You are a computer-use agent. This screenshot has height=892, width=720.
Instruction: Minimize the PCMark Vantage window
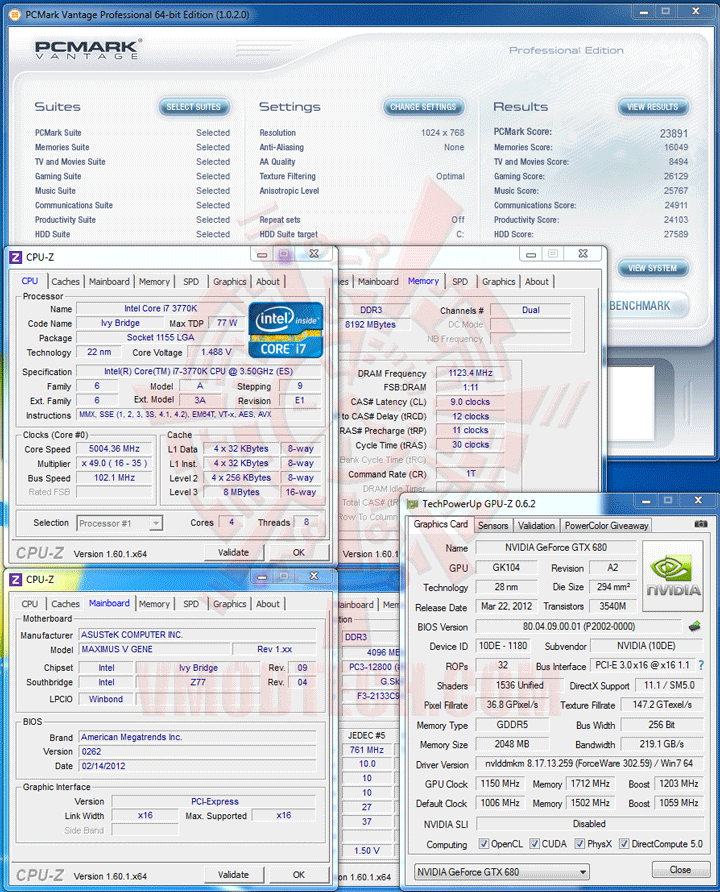(x=643, y=12)
